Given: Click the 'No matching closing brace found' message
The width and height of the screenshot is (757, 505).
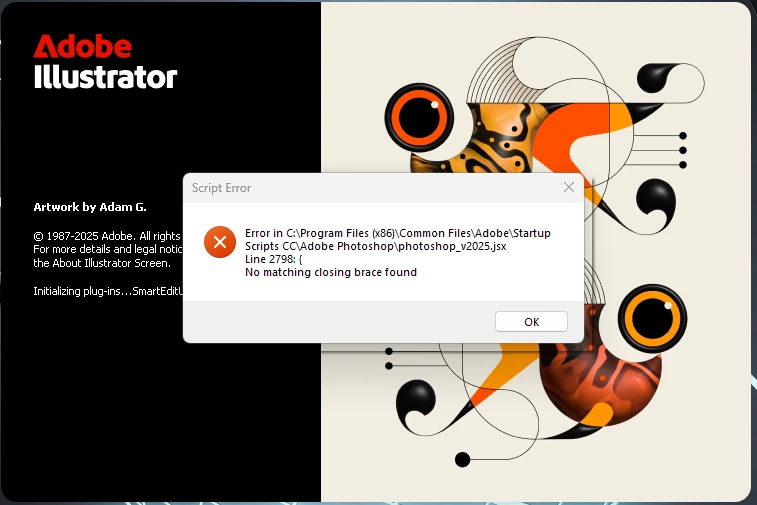Looking at the screenshot, I should [x=331, y=272].
